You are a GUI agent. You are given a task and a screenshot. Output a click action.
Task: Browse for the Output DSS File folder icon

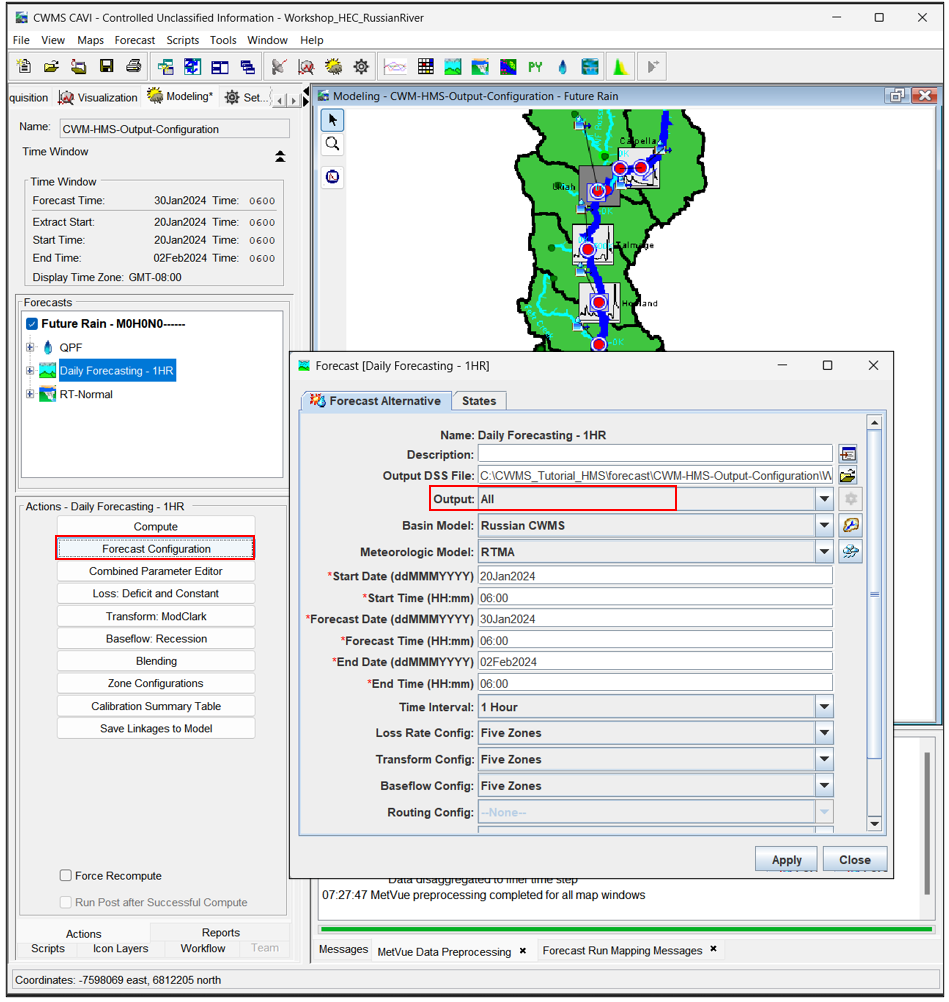click(x=848, y=476)
